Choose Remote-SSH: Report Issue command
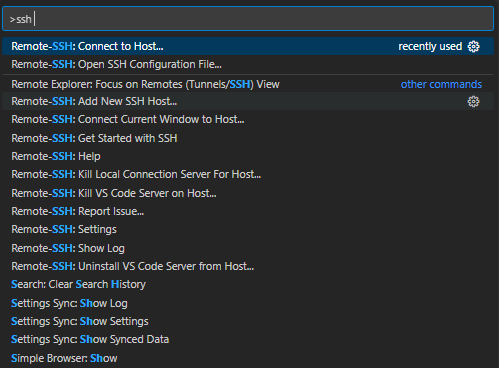Viewport: 499px width, 368px height. [x=248, y=211]
